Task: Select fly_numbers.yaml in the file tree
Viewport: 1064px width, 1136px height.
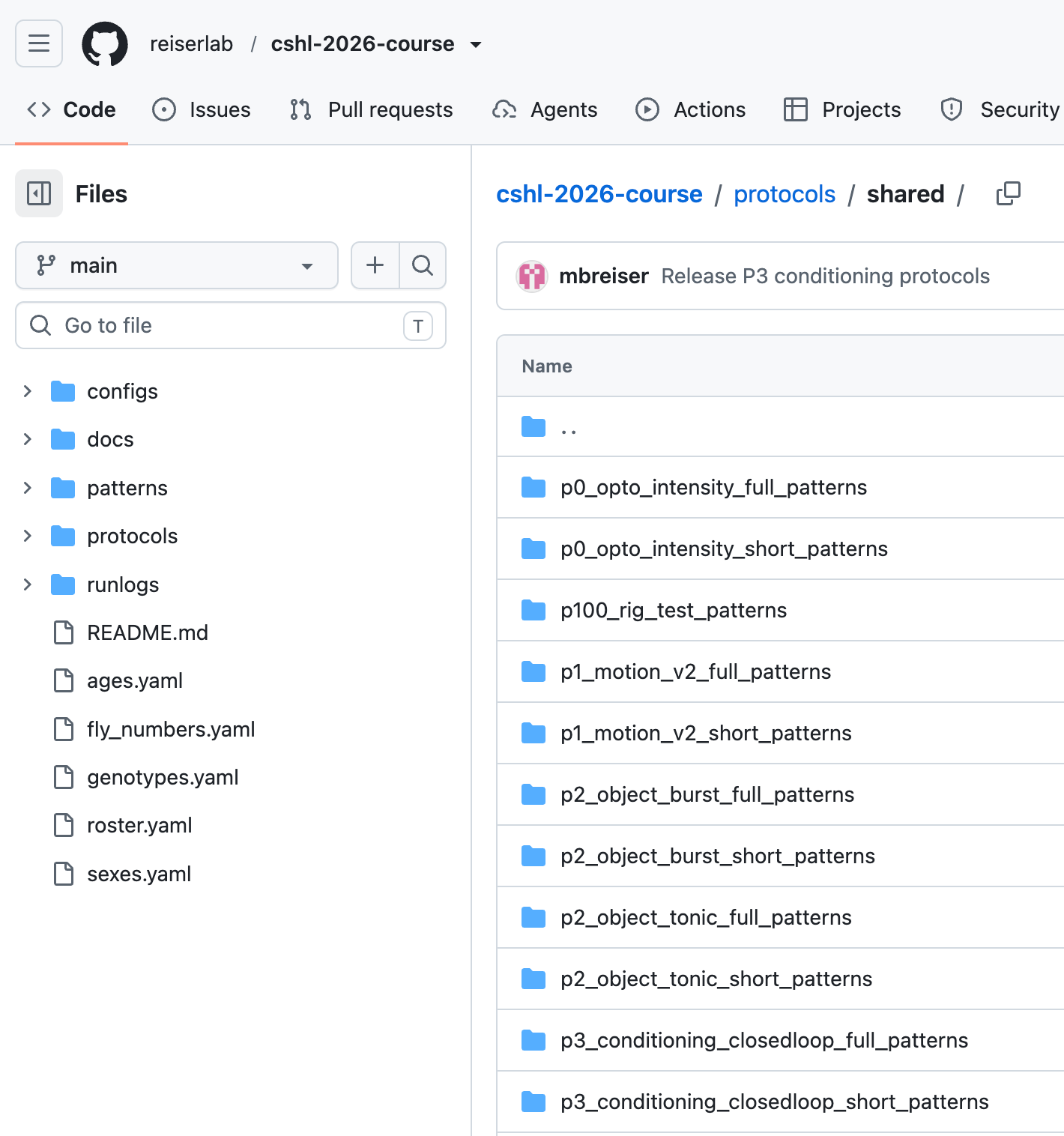Action: (x=171, y=729)
